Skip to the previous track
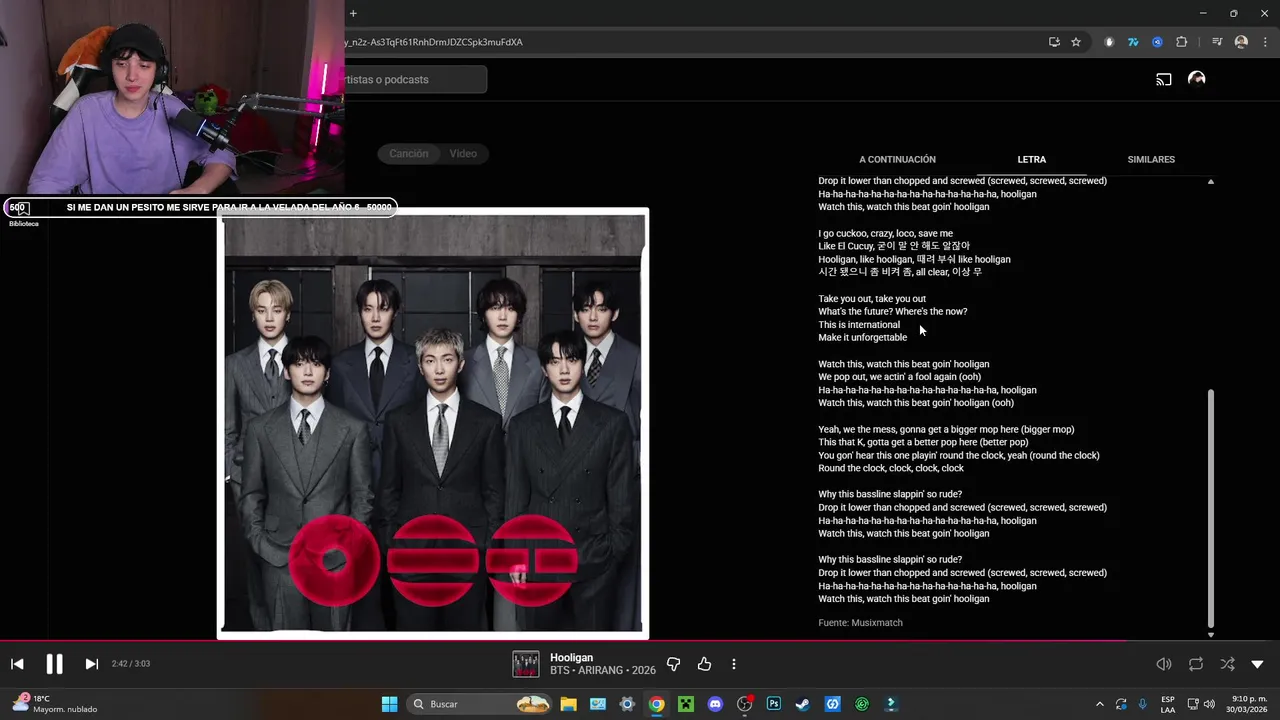 point(17,664)
